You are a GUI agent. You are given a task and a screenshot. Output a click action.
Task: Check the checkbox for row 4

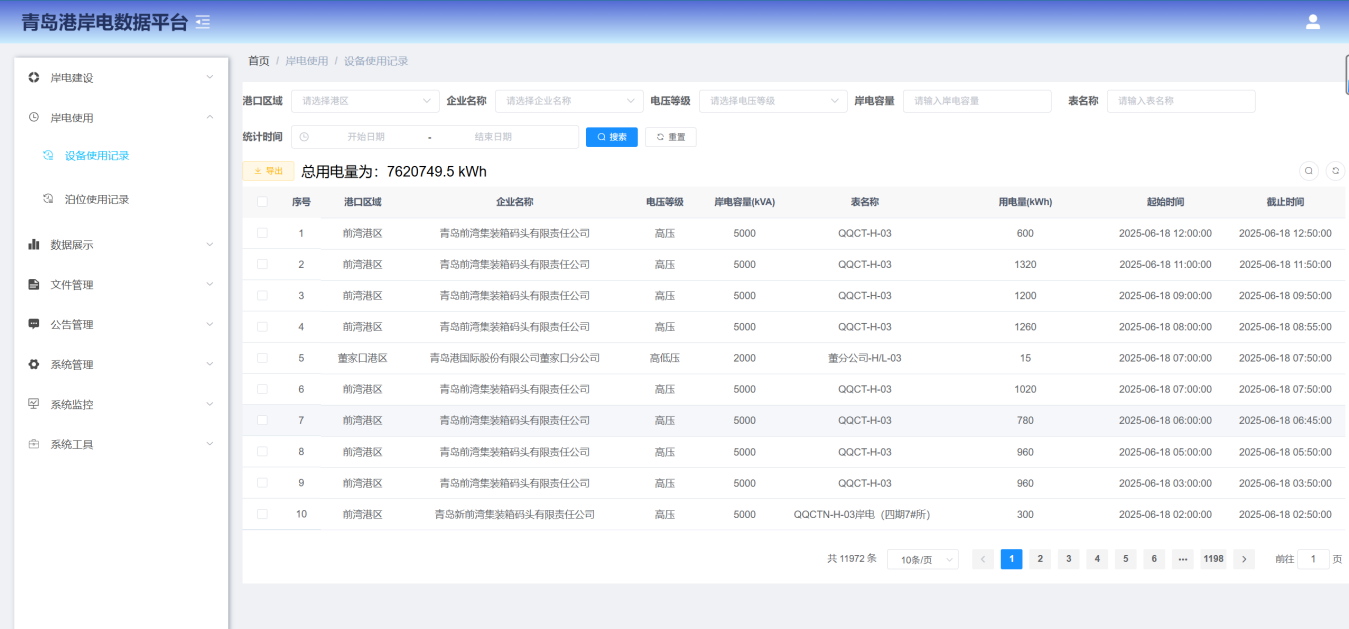click(x=262, y=326)
